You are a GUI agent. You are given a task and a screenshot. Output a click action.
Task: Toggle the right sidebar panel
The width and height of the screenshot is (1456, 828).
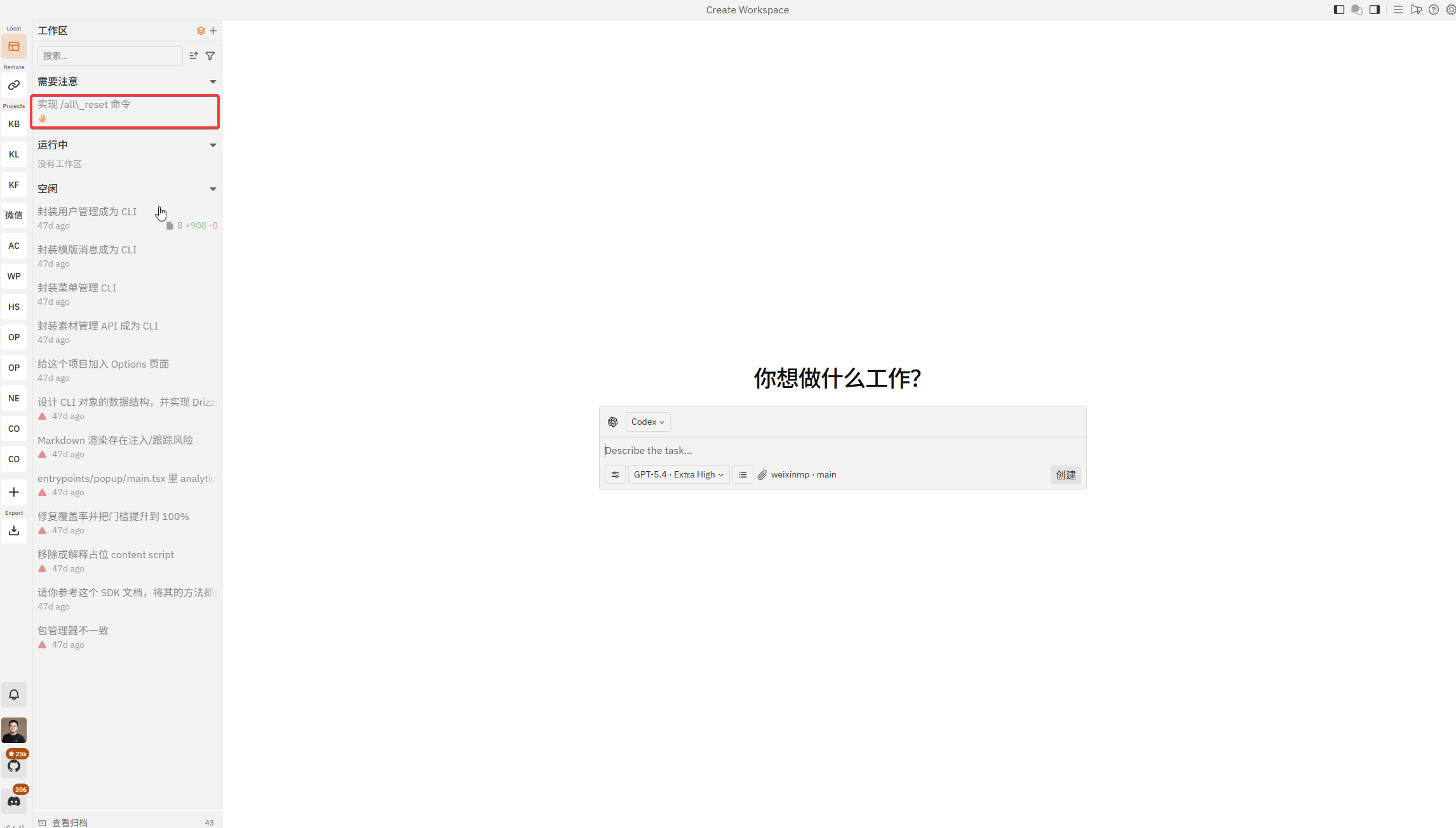click(x=1374, y=10)
